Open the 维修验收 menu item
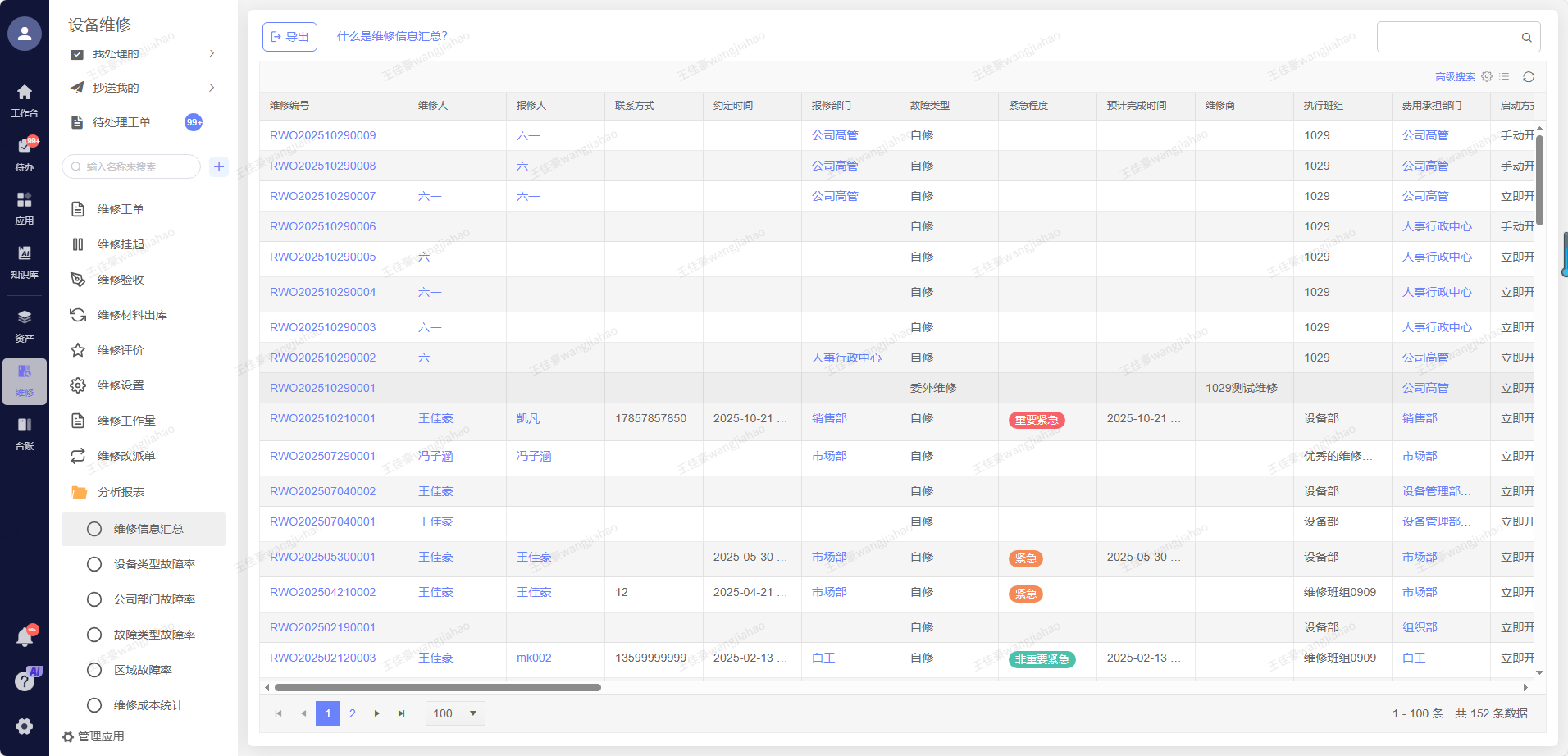 click(x=120, y=280)
